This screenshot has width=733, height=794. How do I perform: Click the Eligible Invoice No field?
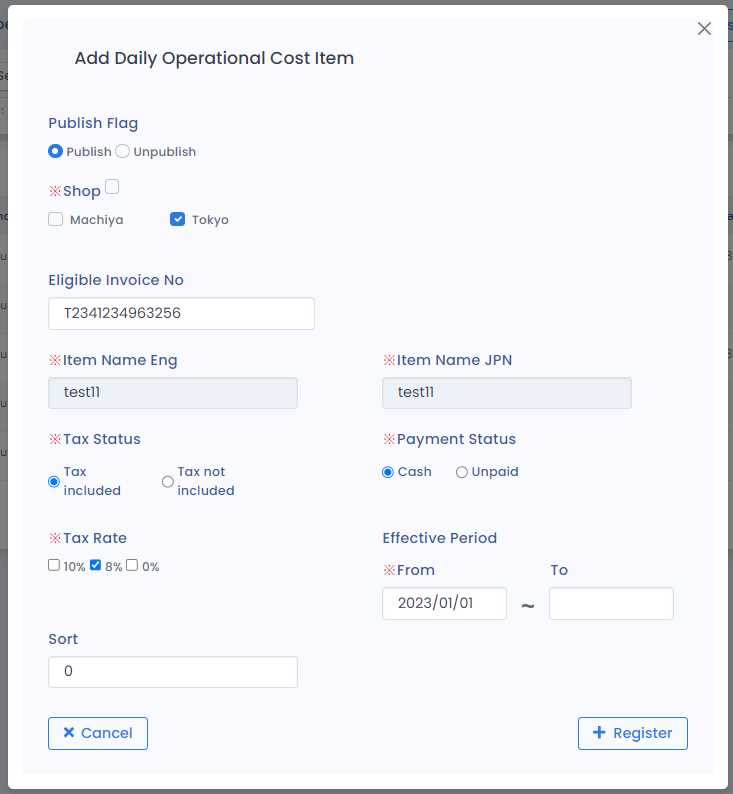tap(181, 313)
